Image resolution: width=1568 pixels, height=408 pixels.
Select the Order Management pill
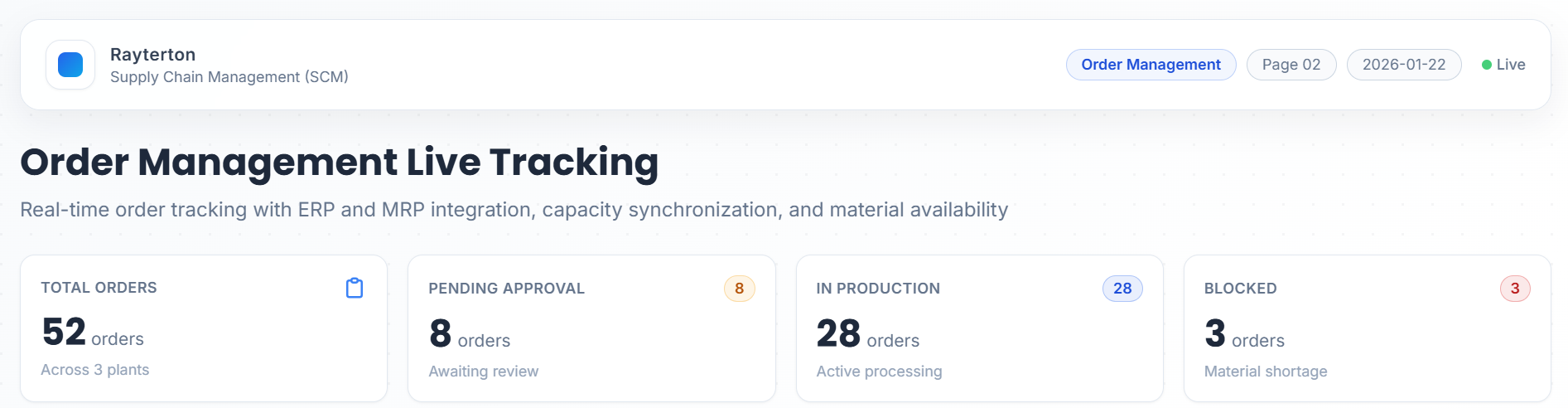pyautogui.click(x=1151, y=65)
